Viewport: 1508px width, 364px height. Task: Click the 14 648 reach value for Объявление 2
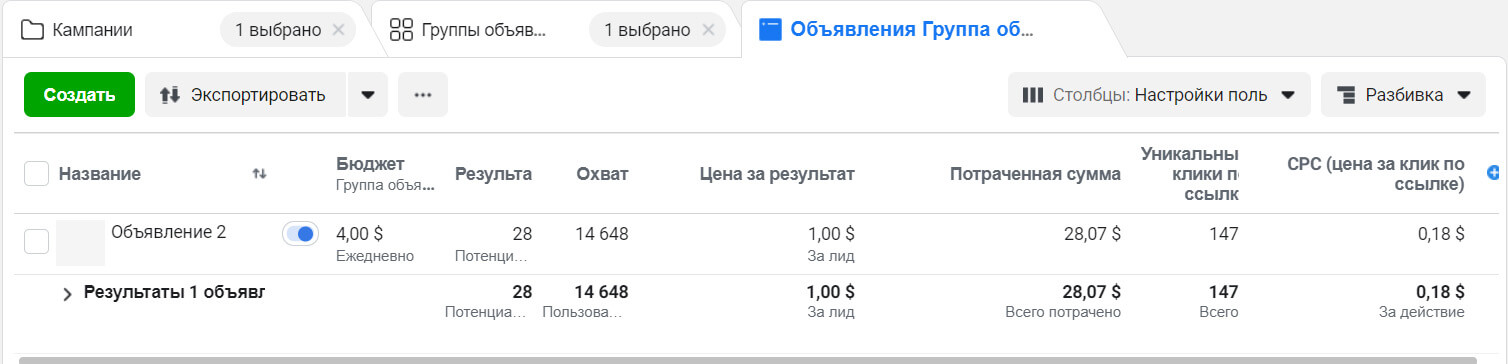point(602,234)
